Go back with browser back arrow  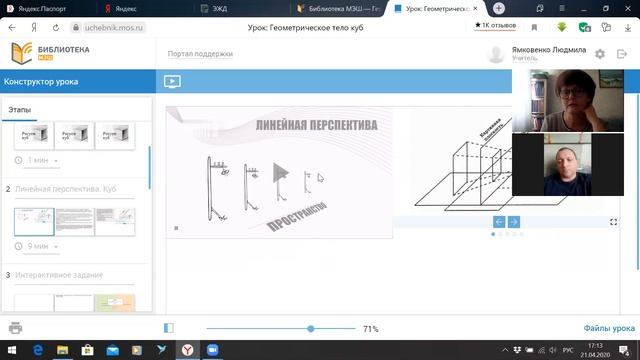pyautogui.click(x=12, y=28)
